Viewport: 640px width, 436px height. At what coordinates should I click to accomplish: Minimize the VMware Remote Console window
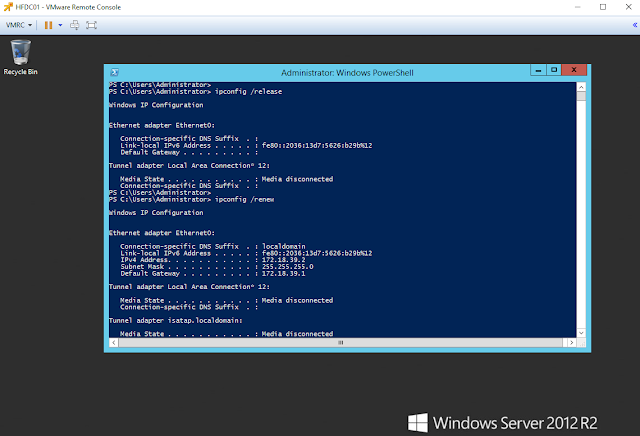[x=578, y=7]
